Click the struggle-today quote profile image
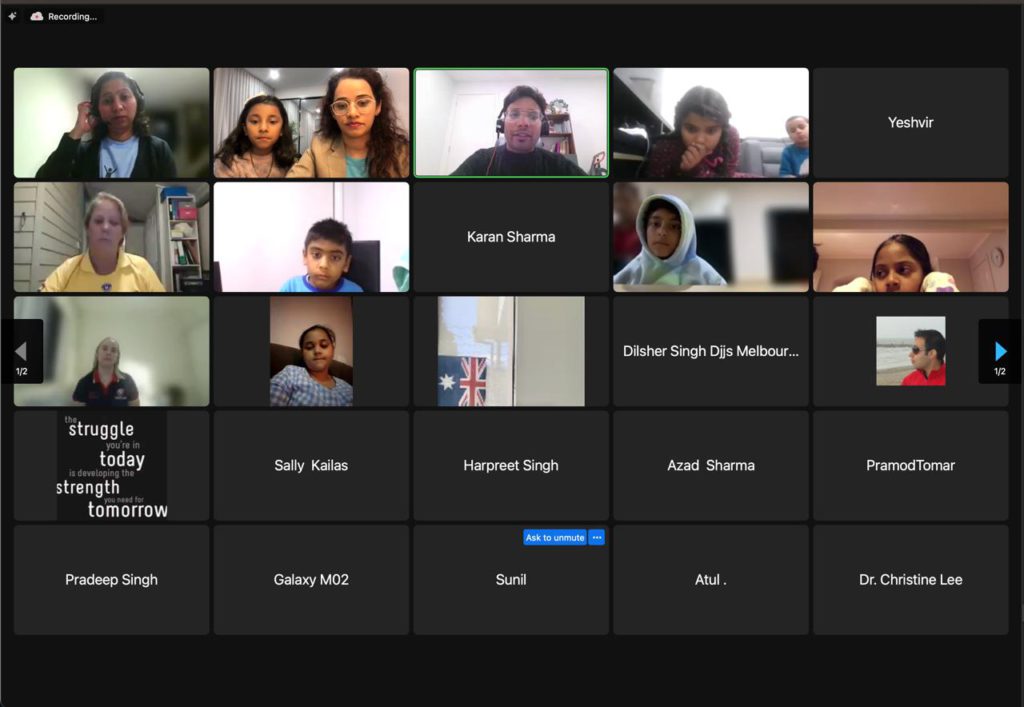 click(111, 466)
